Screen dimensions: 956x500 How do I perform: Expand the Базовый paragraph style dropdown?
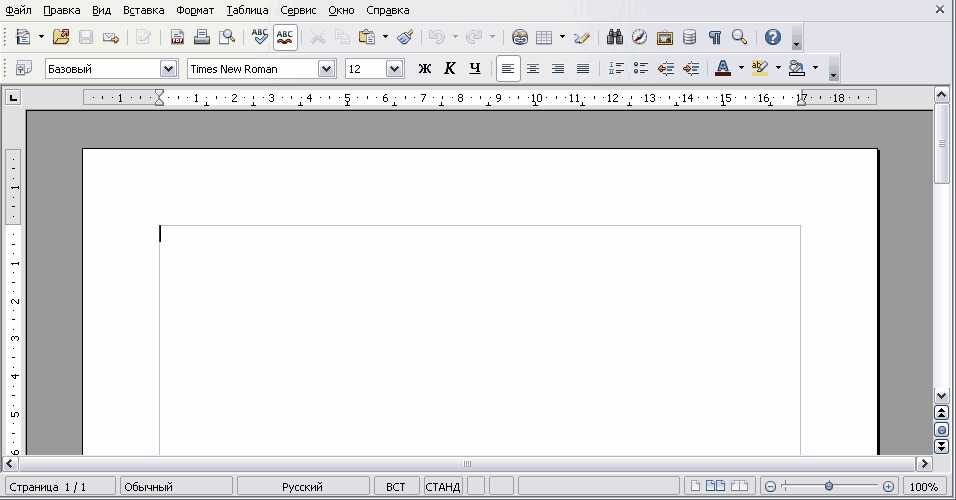168,69
